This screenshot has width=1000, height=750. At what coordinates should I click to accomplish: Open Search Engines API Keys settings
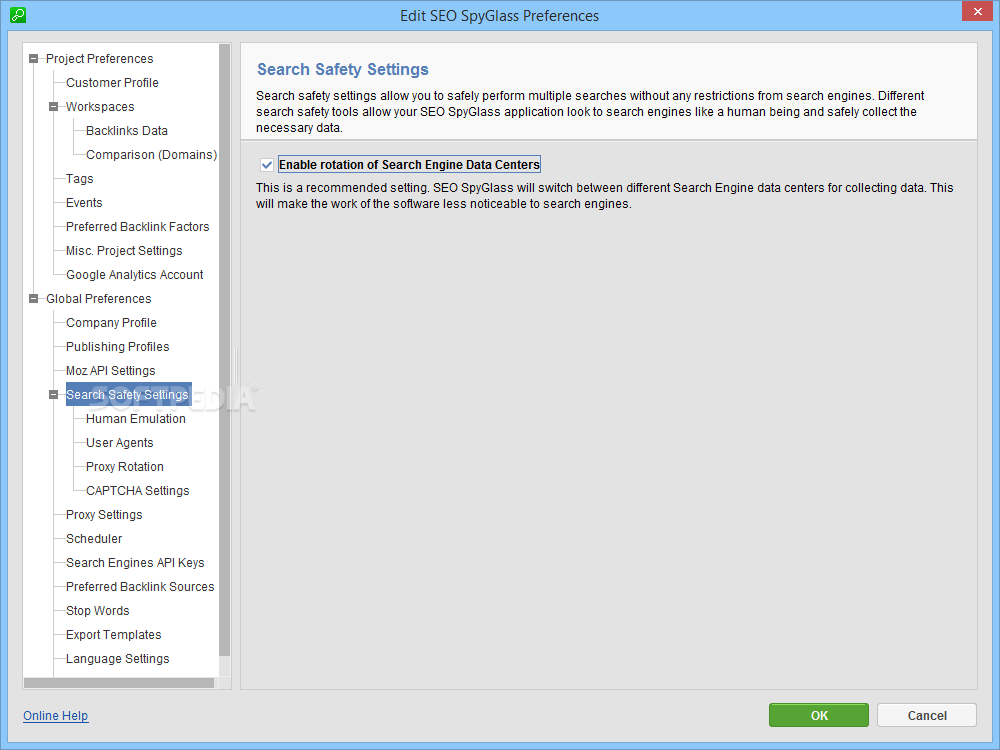click(135, 563)
